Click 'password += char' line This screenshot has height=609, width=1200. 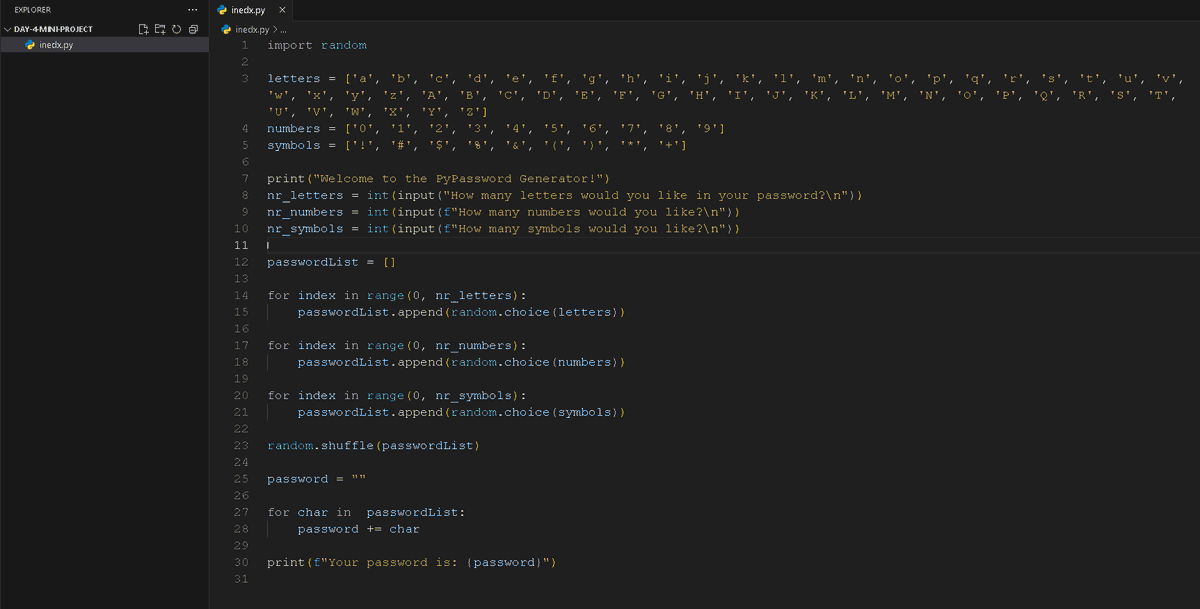tap(359, 529)
